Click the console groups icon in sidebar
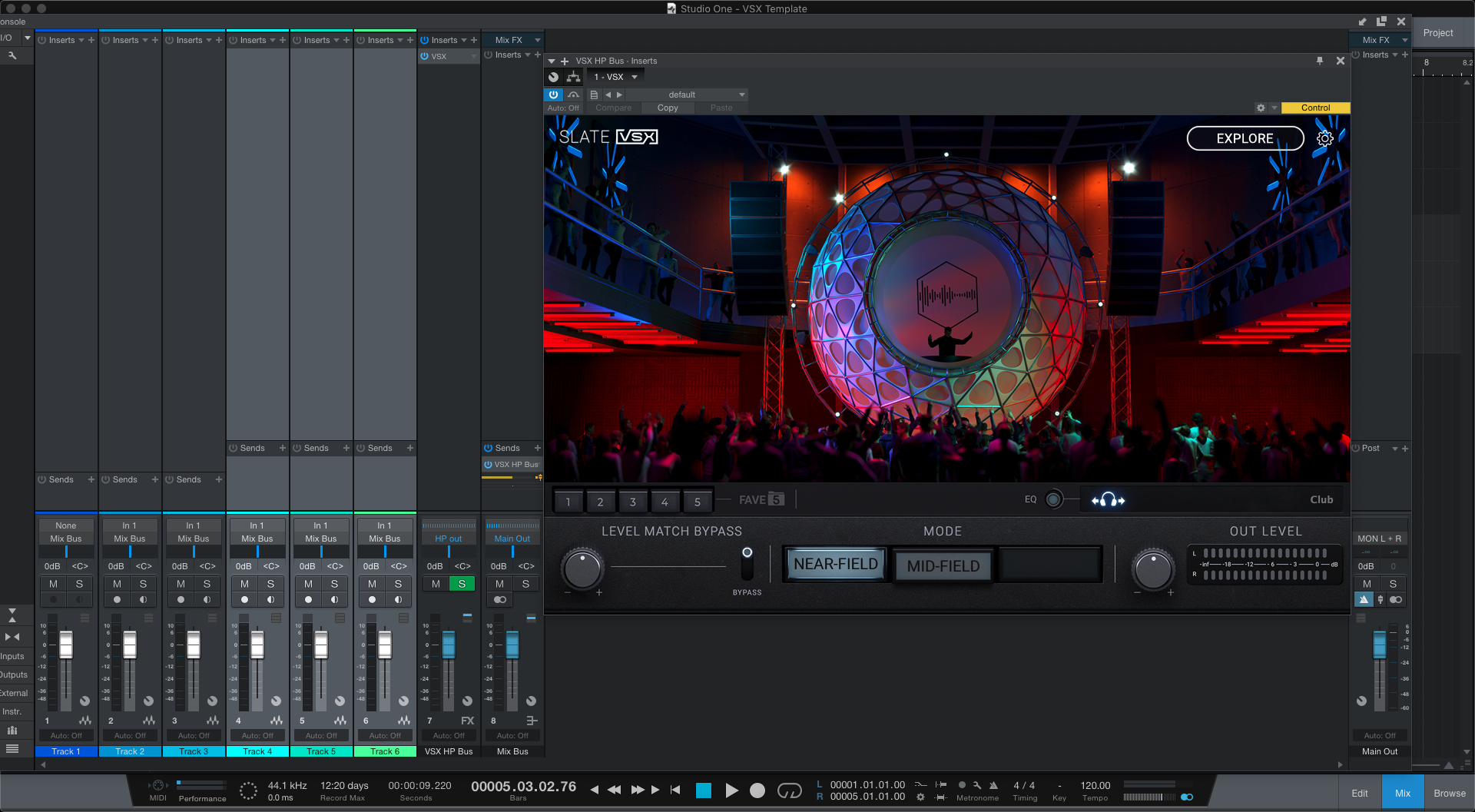The height and width of the screenshot is (812, 1475). pos(12,730)
